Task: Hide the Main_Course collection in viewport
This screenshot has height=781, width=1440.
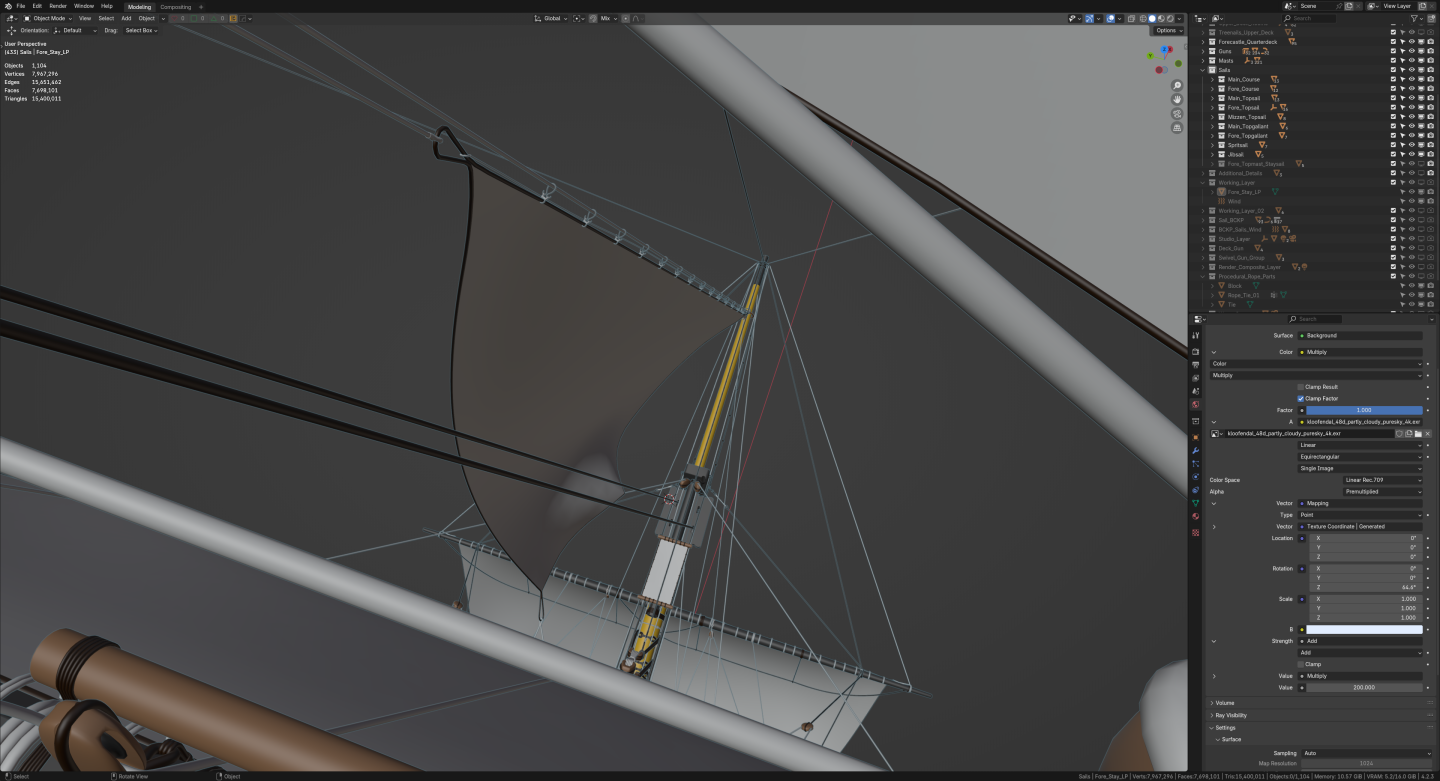Action: 1412,79
